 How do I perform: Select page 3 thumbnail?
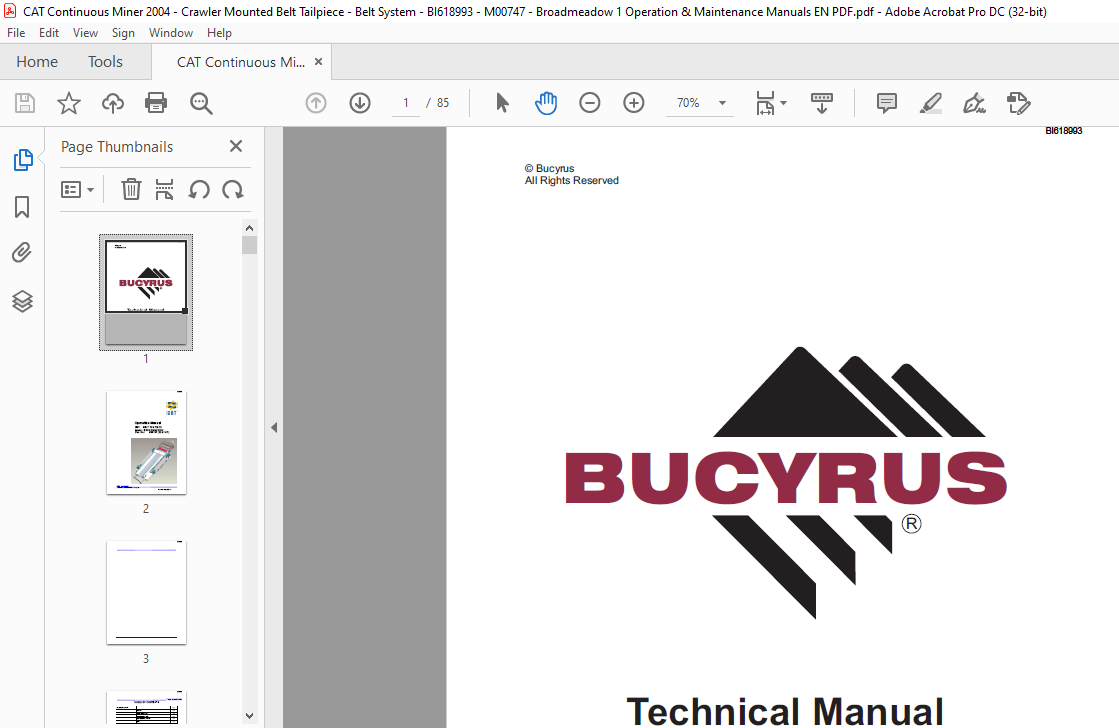146,592
